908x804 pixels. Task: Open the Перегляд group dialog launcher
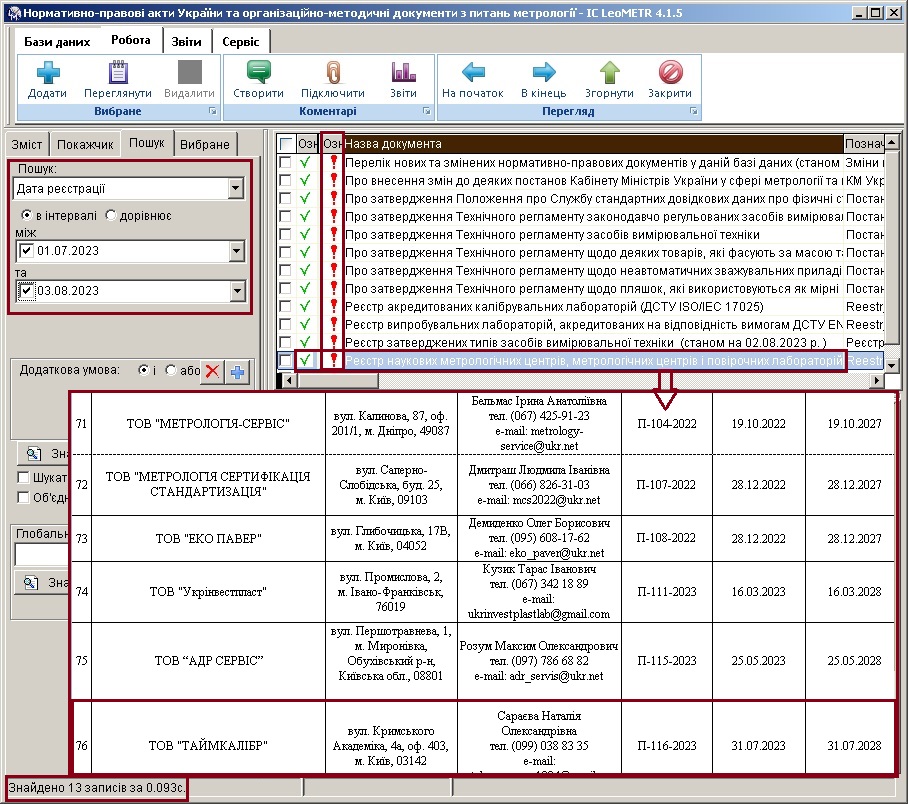tap(694, 111)
